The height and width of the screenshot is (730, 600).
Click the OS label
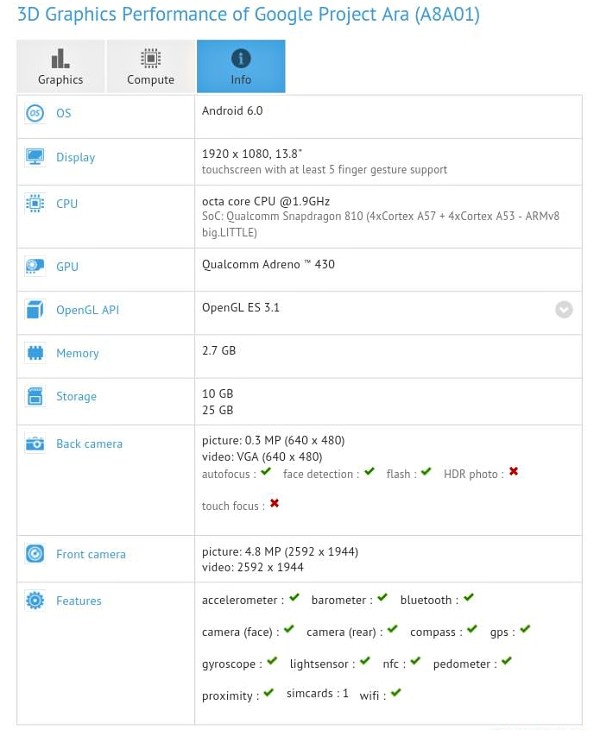tap(64, 113)
